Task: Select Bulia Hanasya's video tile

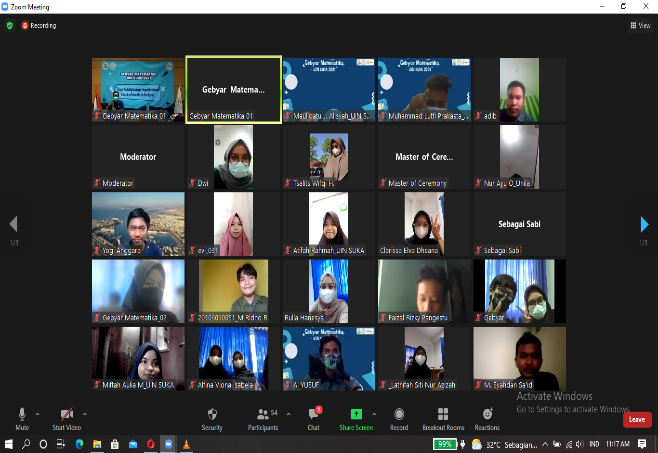Action: click(x=329, y=291)
